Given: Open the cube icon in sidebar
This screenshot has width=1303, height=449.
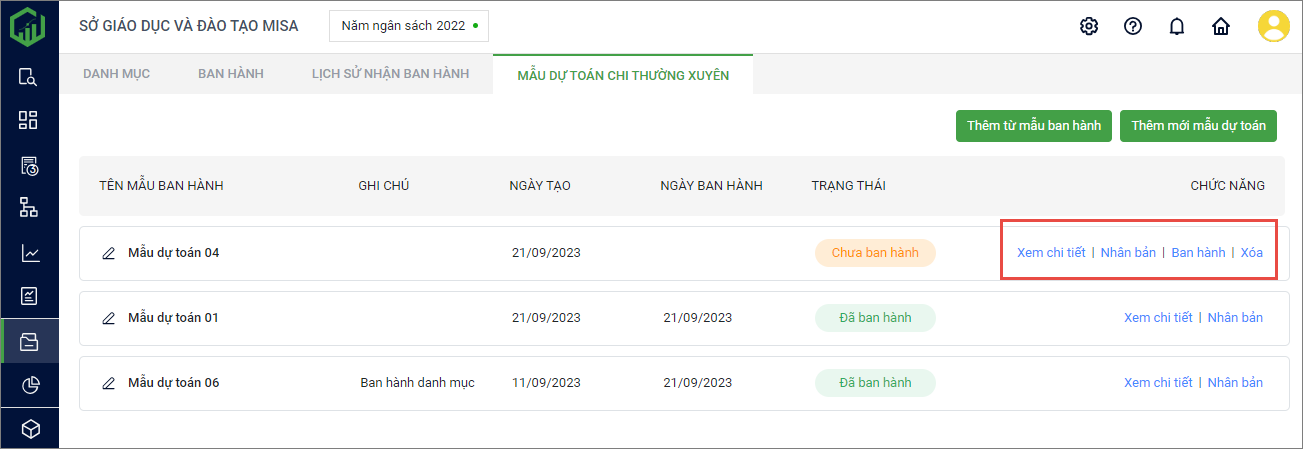Looking at the screenshot, I should click(x=29, y=429).
